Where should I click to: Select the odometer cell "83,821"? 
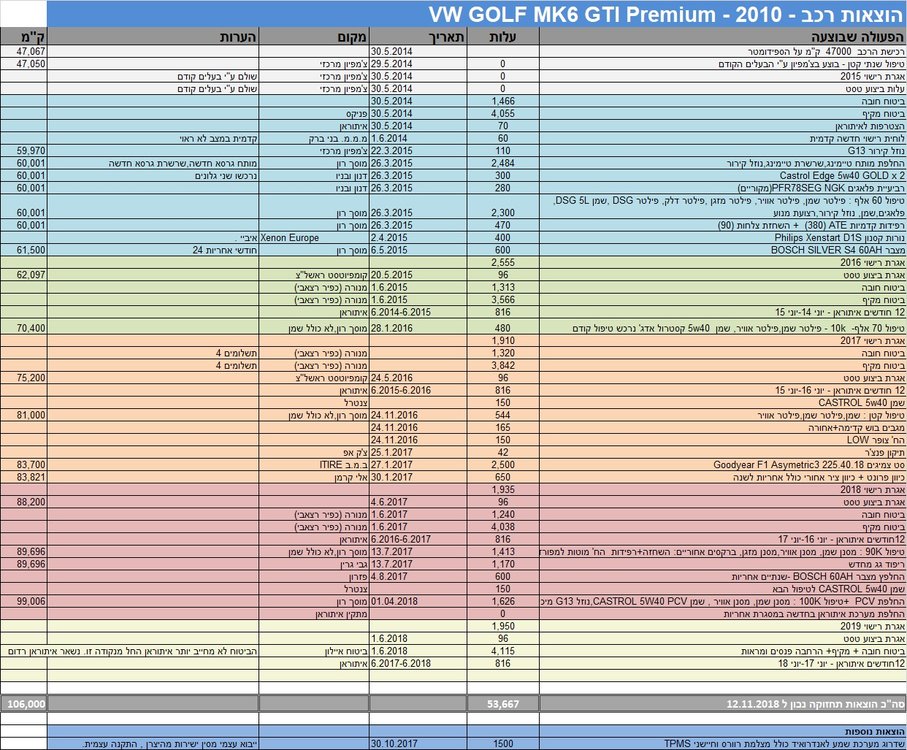click(23, 477)
